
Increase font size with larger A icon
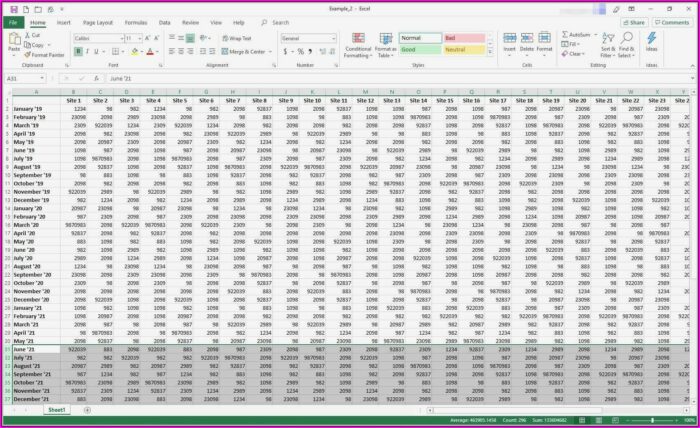[x=147, y=38]
